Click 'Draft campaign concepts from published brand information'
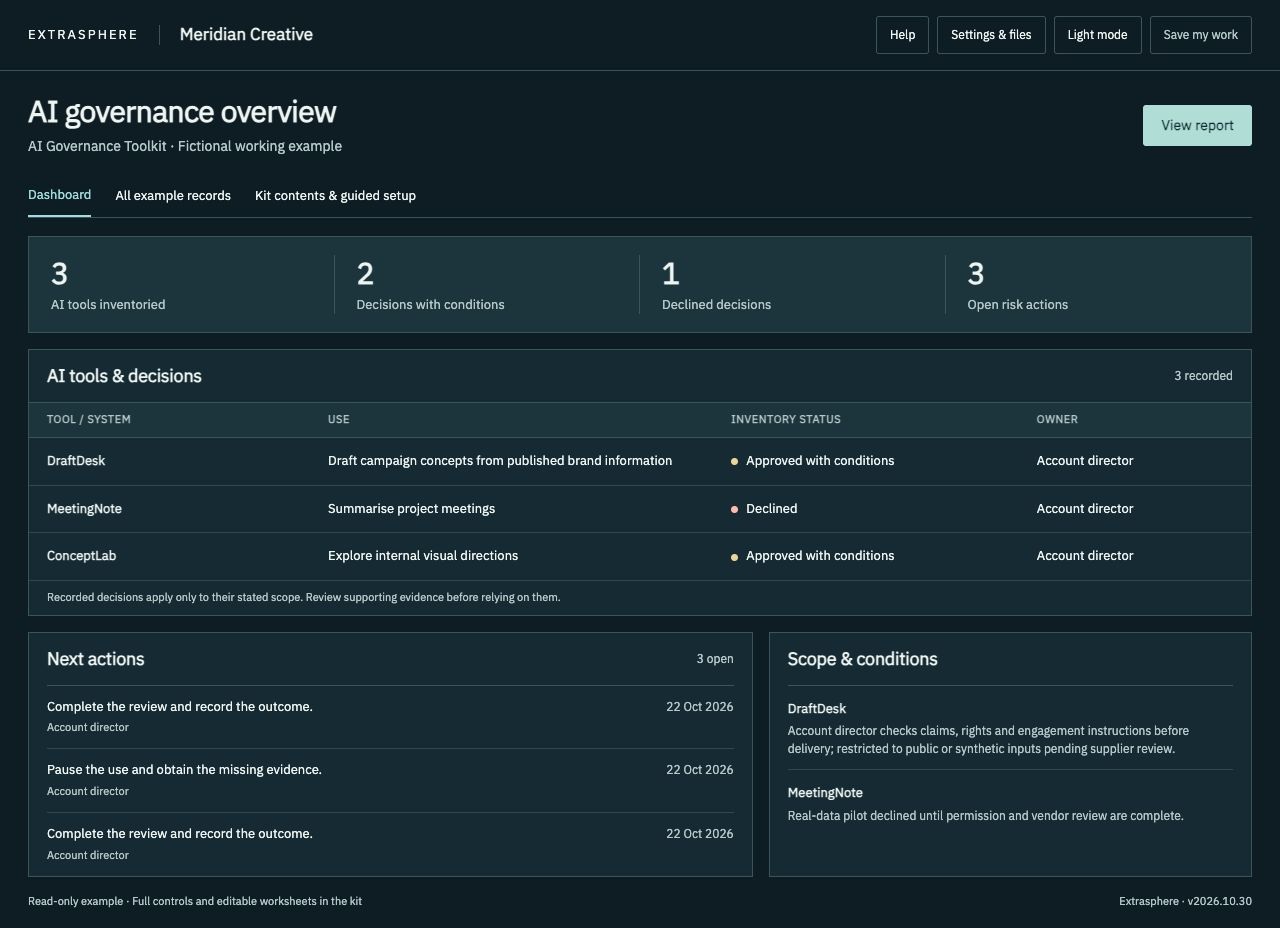 [500, 461]
